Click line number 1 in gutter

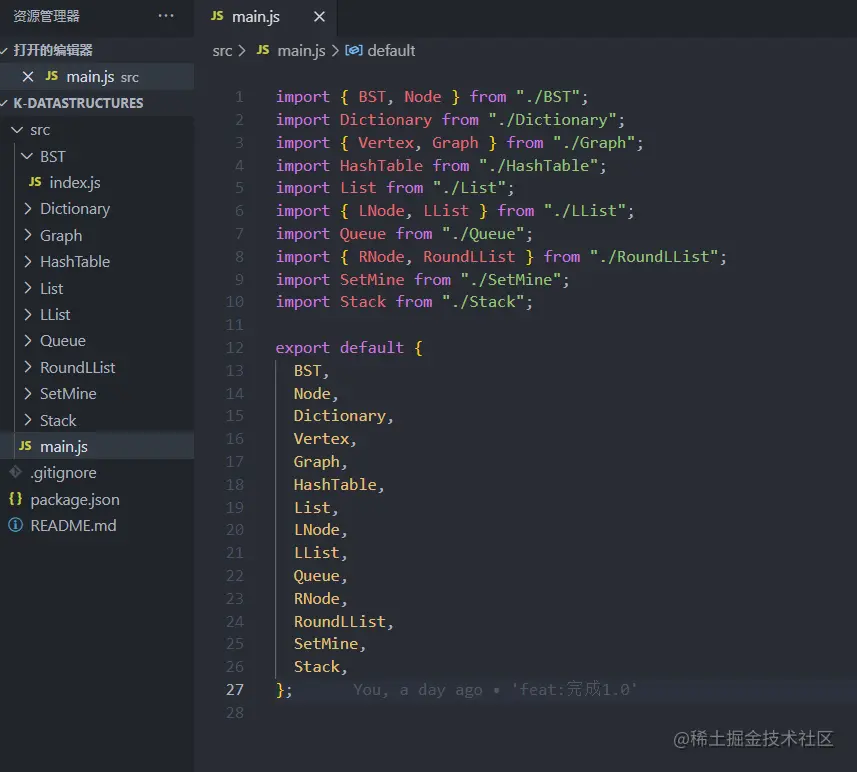(x=239, y=97)
